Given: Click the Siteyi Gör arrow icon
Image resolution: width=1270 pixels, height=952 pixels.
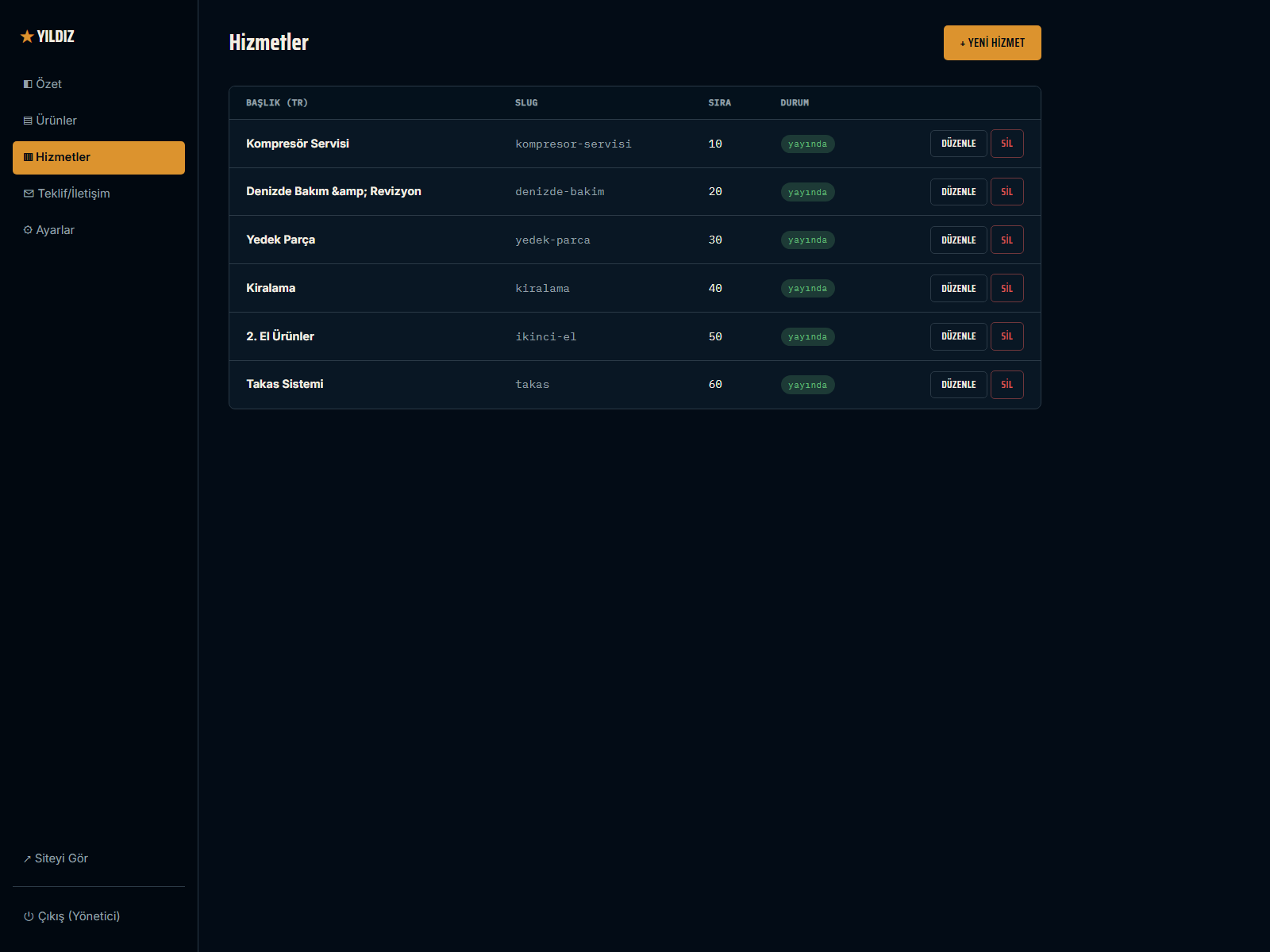Looking at the screenshot, I should [x=27, y=859].
